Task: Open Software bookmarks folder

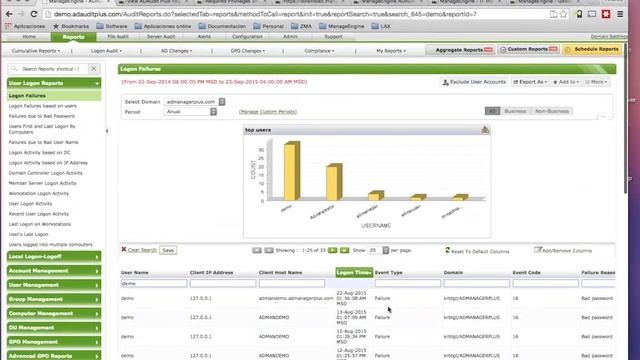Action: coord(112,26)
